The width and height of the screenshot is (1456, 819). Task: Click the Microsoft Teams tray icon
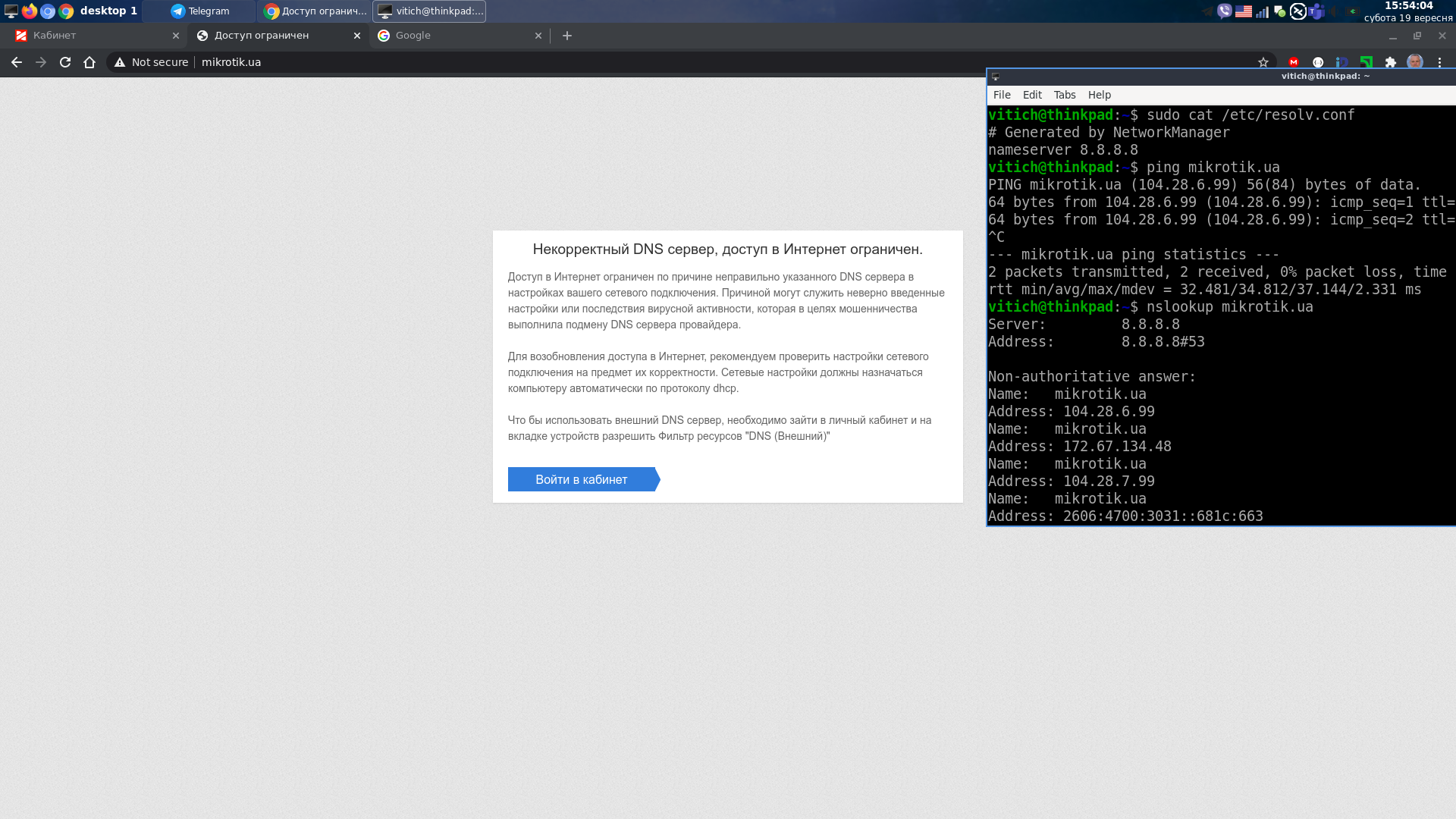pos(1316,11)
